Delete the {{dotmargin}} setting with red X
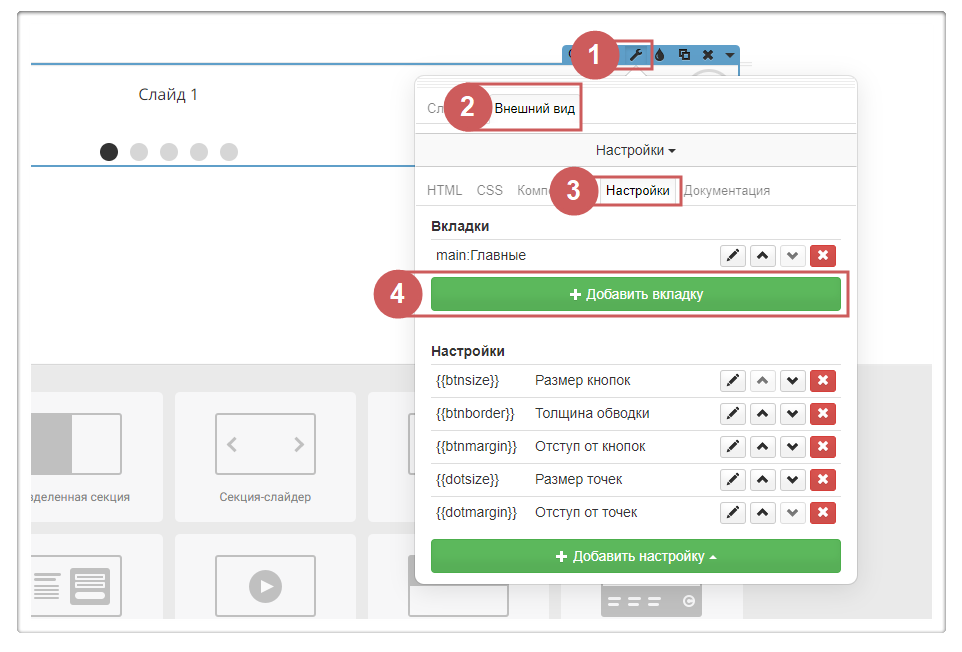Image resolution: width=962 pixels, height=652 pixels. click(823, 513)
